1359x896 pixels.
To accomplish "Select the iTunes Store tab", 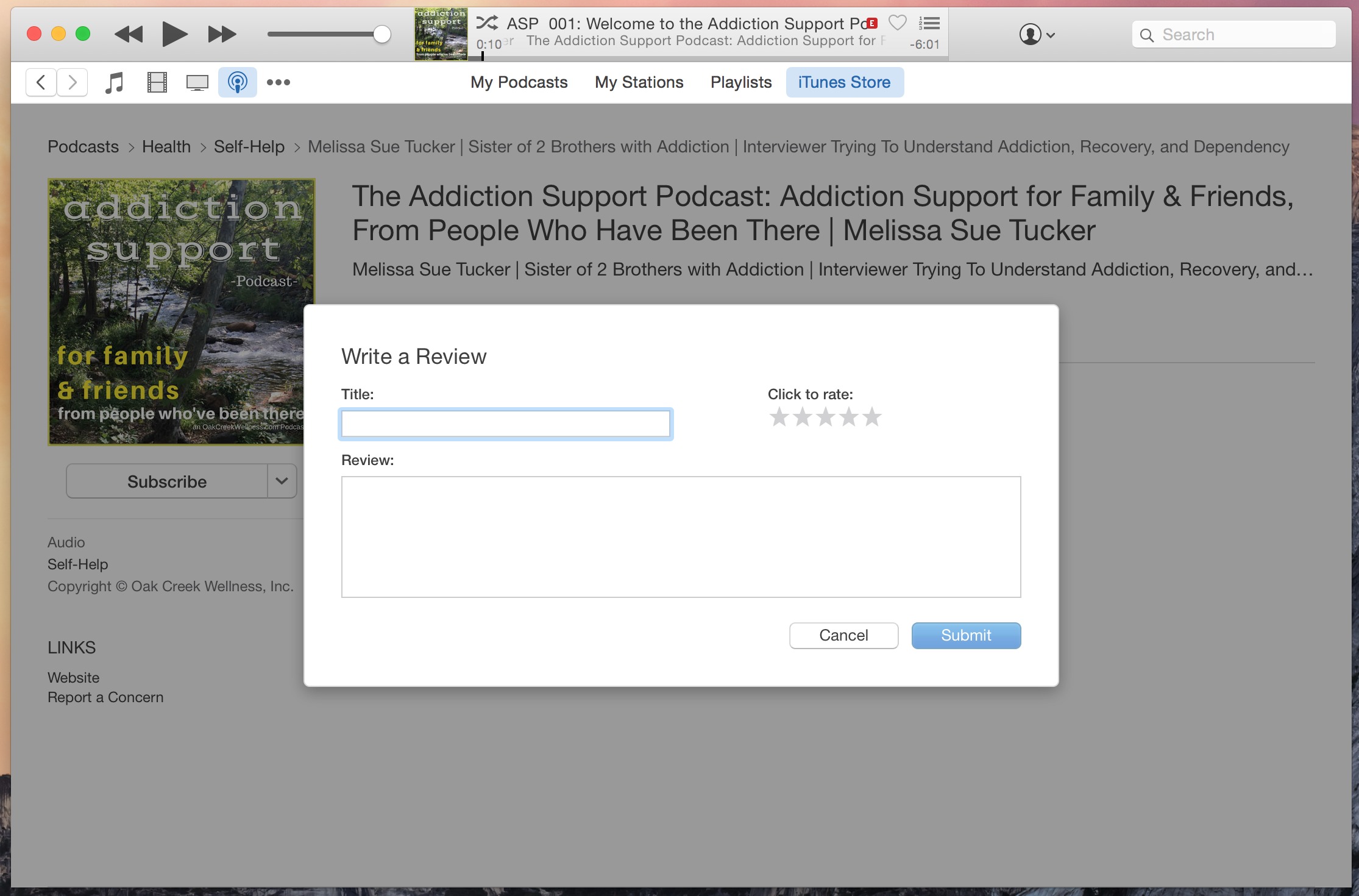I will click(845, 82).
